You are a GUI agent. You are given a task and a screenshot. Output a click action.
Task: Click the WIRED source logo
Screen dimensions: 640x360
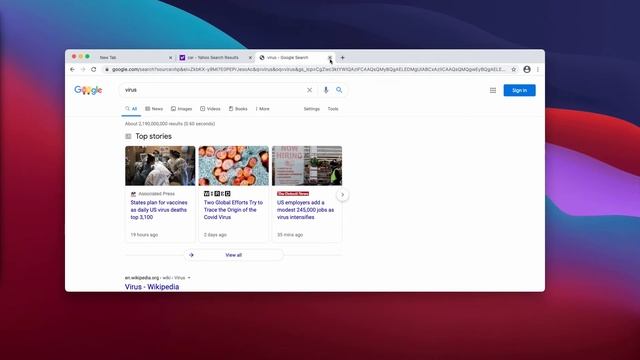click(x=217, y=194)
